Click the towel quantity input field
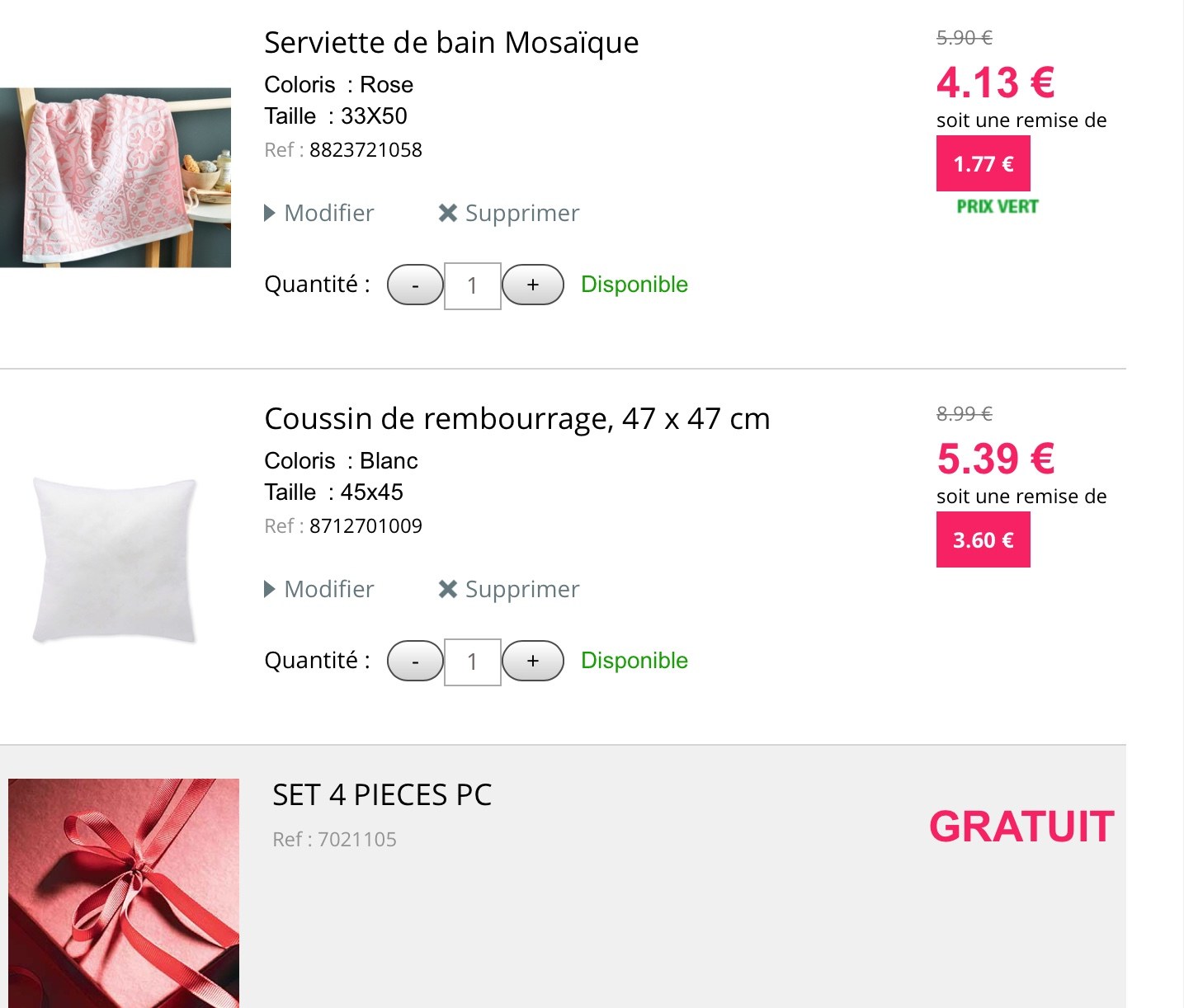Image resolution: width=1184 pixels, height=1008 pixels. 473,286
